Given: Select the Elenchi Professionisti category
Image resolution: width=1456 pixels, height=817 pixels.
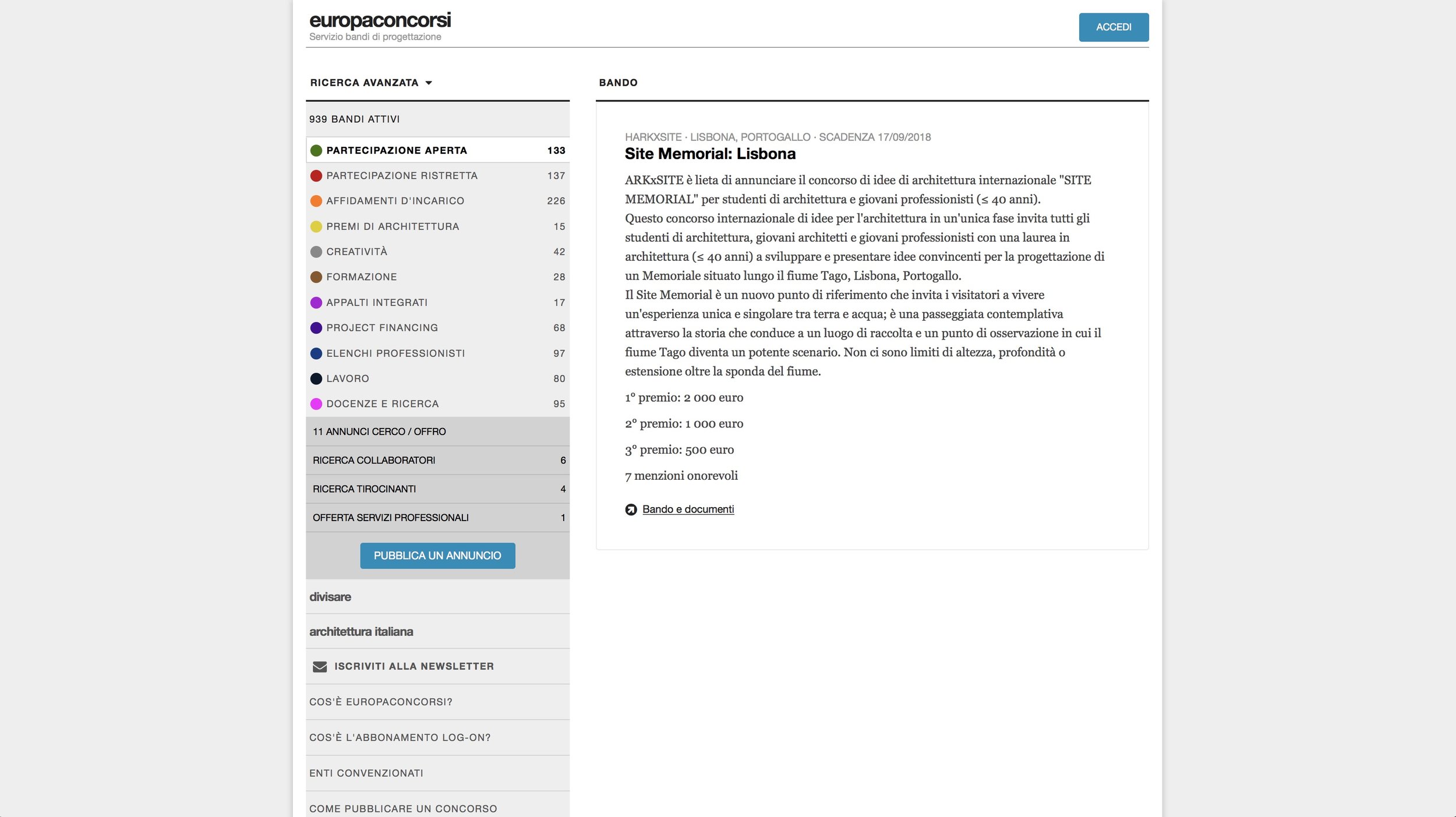Looking at the screenshot, I should click(x=395, y=353).
